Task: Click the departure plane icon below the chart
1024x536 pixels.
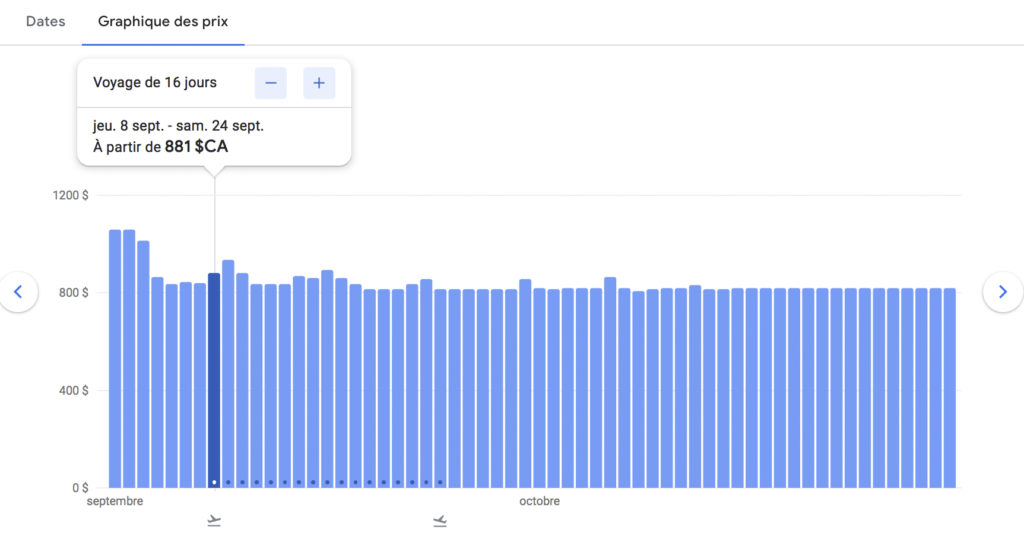Action: click(214, 521)
